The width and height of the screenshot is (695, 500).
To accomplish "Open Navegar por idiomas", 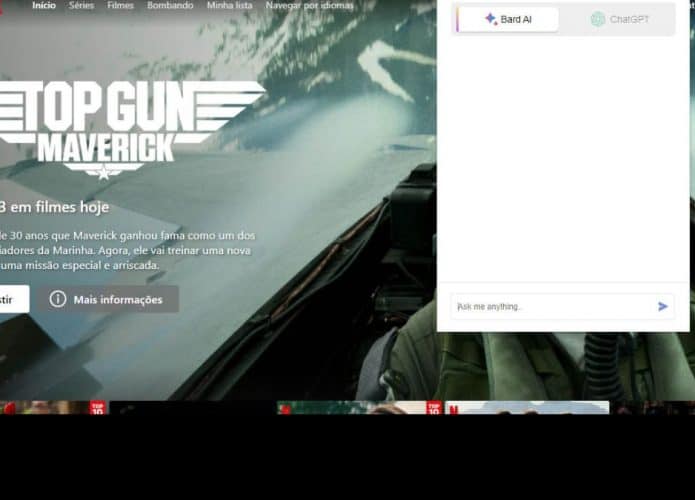I will (309, 5).
